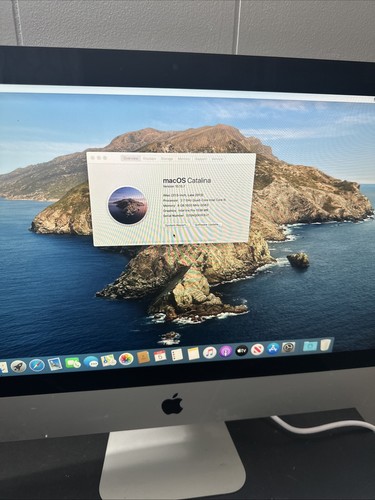Open Photos from the Dock
The height and width of the screenshot is (500, 375).
pos(126,359)
